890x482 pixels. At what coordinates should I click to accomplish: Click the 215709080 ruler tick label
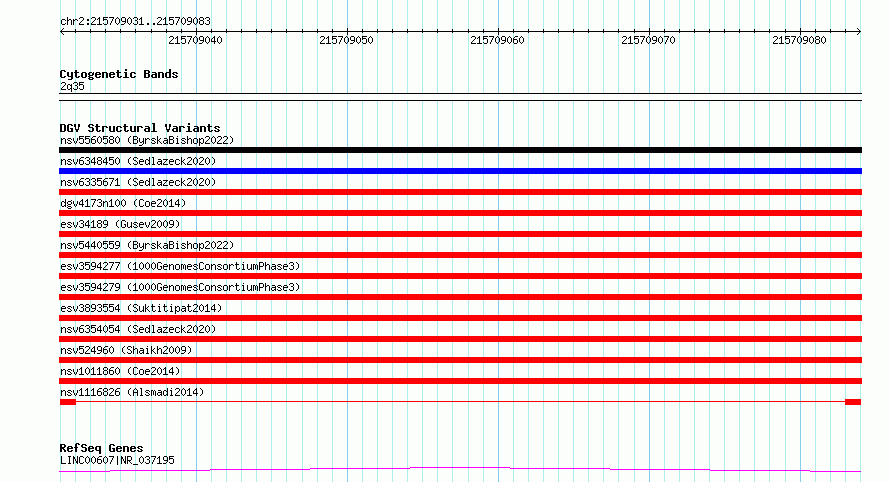(x=799, y=40)
